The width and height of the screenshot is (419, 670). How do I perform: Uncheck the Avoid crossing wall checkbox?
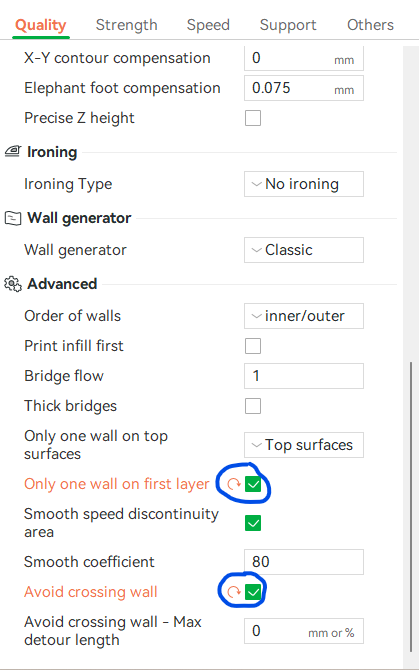(x=253, y=592)
